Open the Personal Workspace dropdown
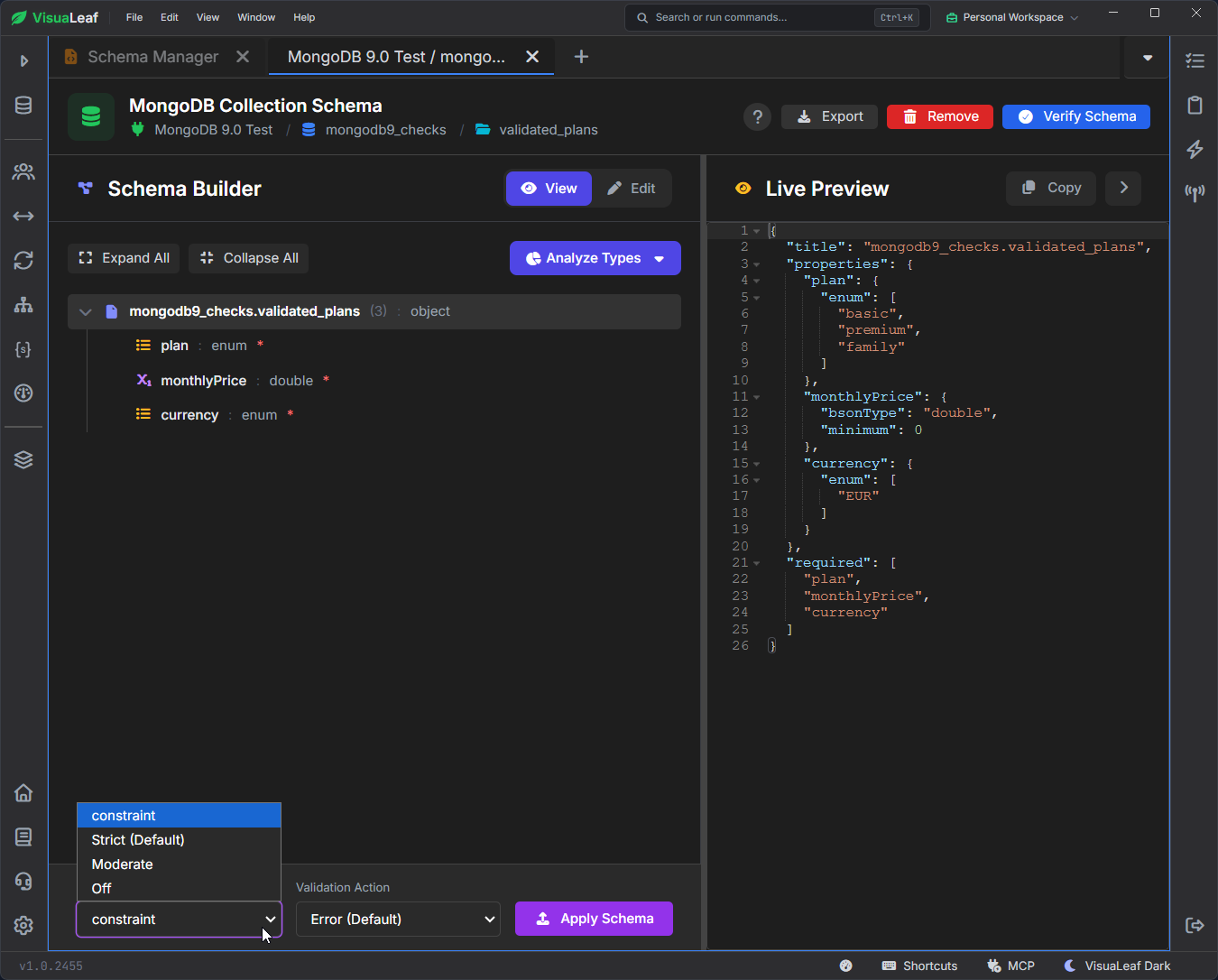 click(x=1012, y=17)
